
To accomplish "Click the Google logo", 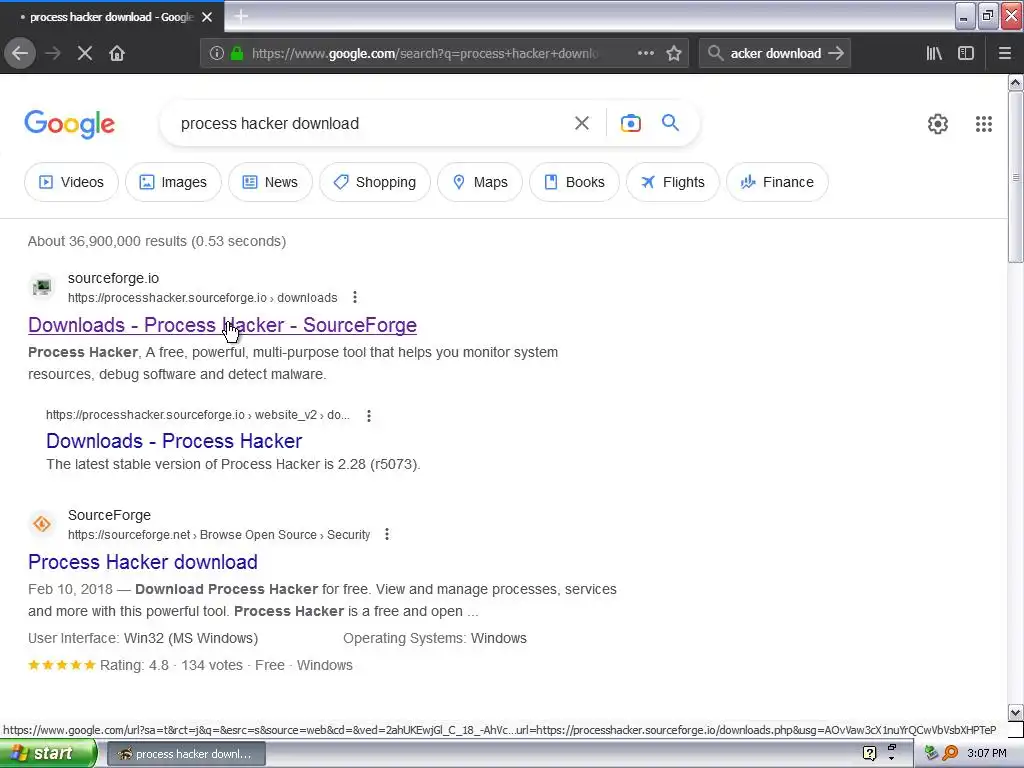I will pyautogui.click(x=70, y=124).
